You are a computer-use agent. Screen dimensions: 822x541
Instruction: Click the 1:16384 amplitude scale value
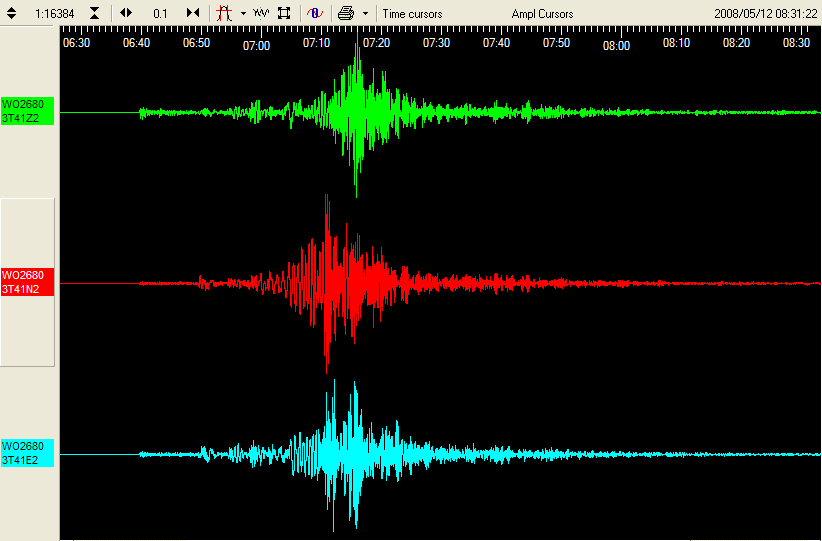coord(53,14)
